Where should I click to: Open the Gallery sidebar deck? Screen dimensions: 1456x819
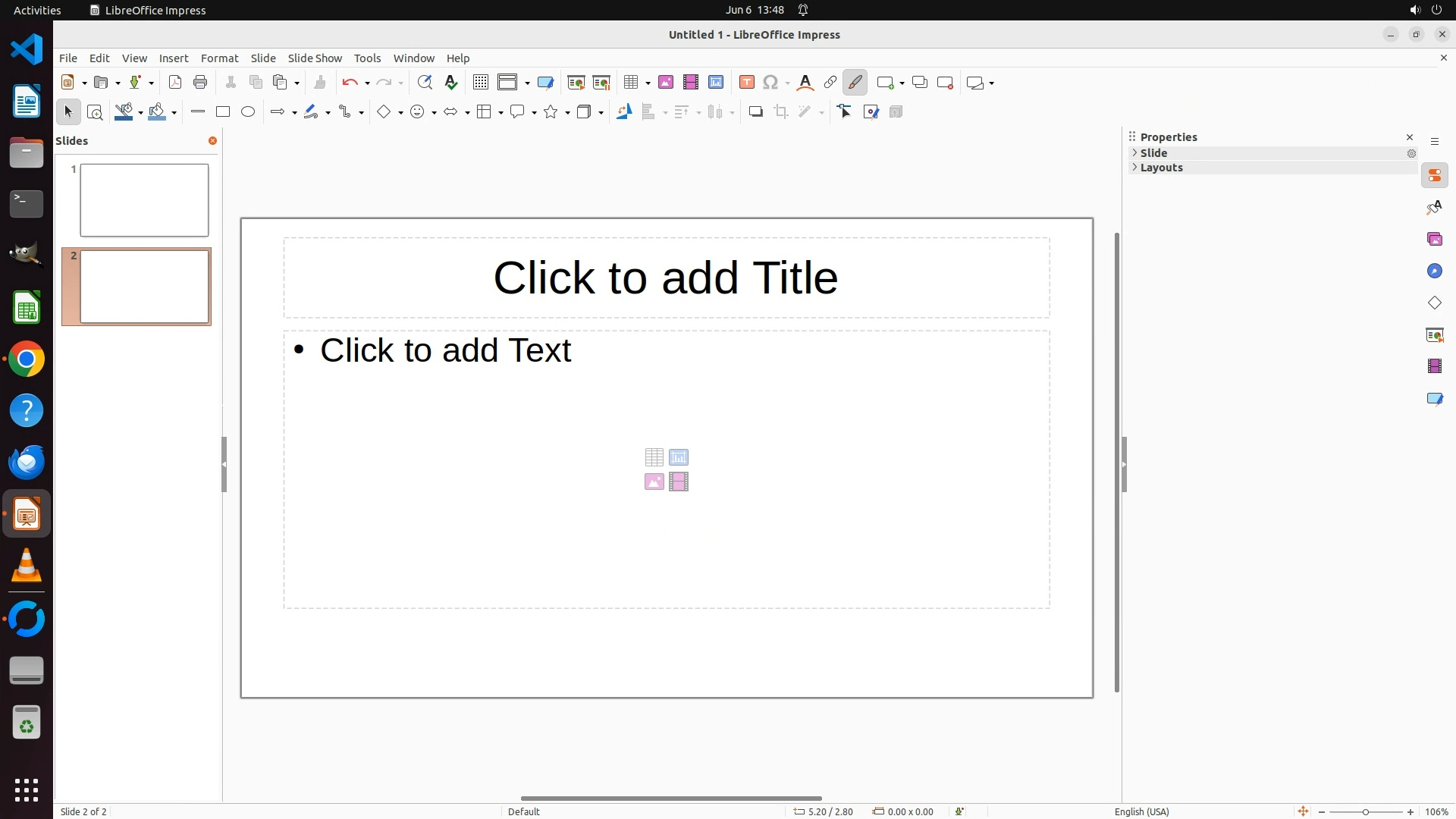click(x=1434, y=240)
